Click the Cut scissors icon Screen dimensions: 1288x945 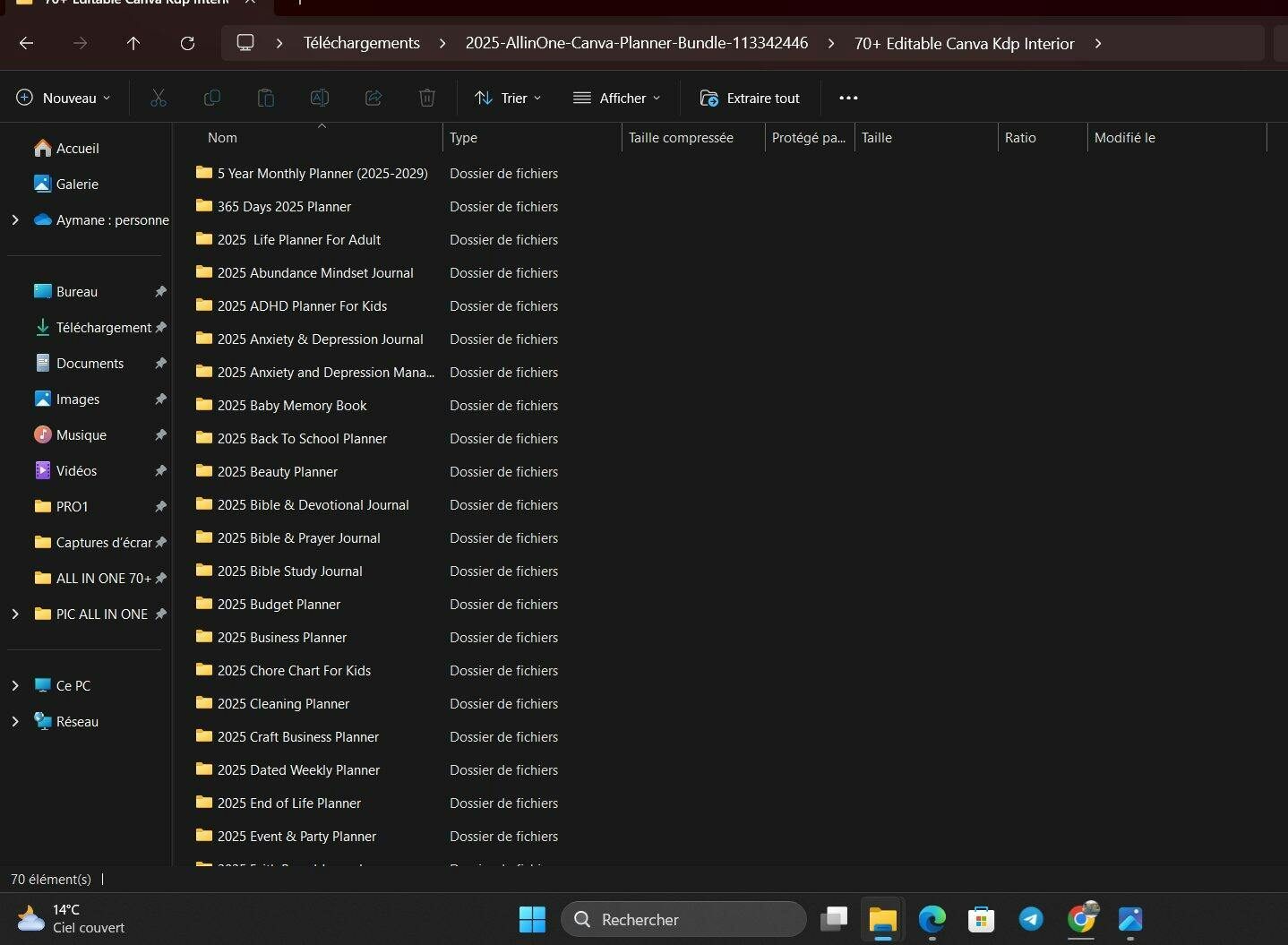[x=159, y=98]
